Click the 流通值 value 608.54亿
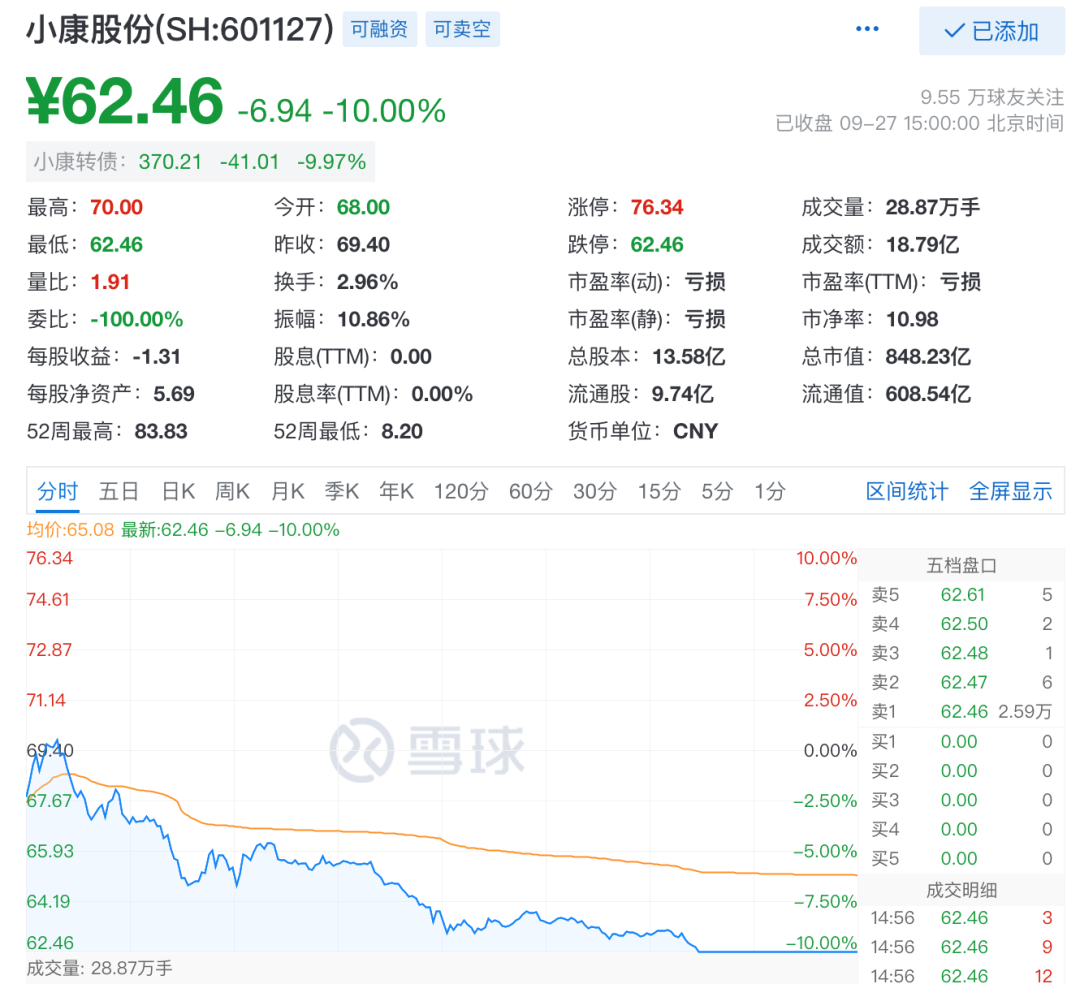Viewport: 1080px width, 984px height. point(928,394)
